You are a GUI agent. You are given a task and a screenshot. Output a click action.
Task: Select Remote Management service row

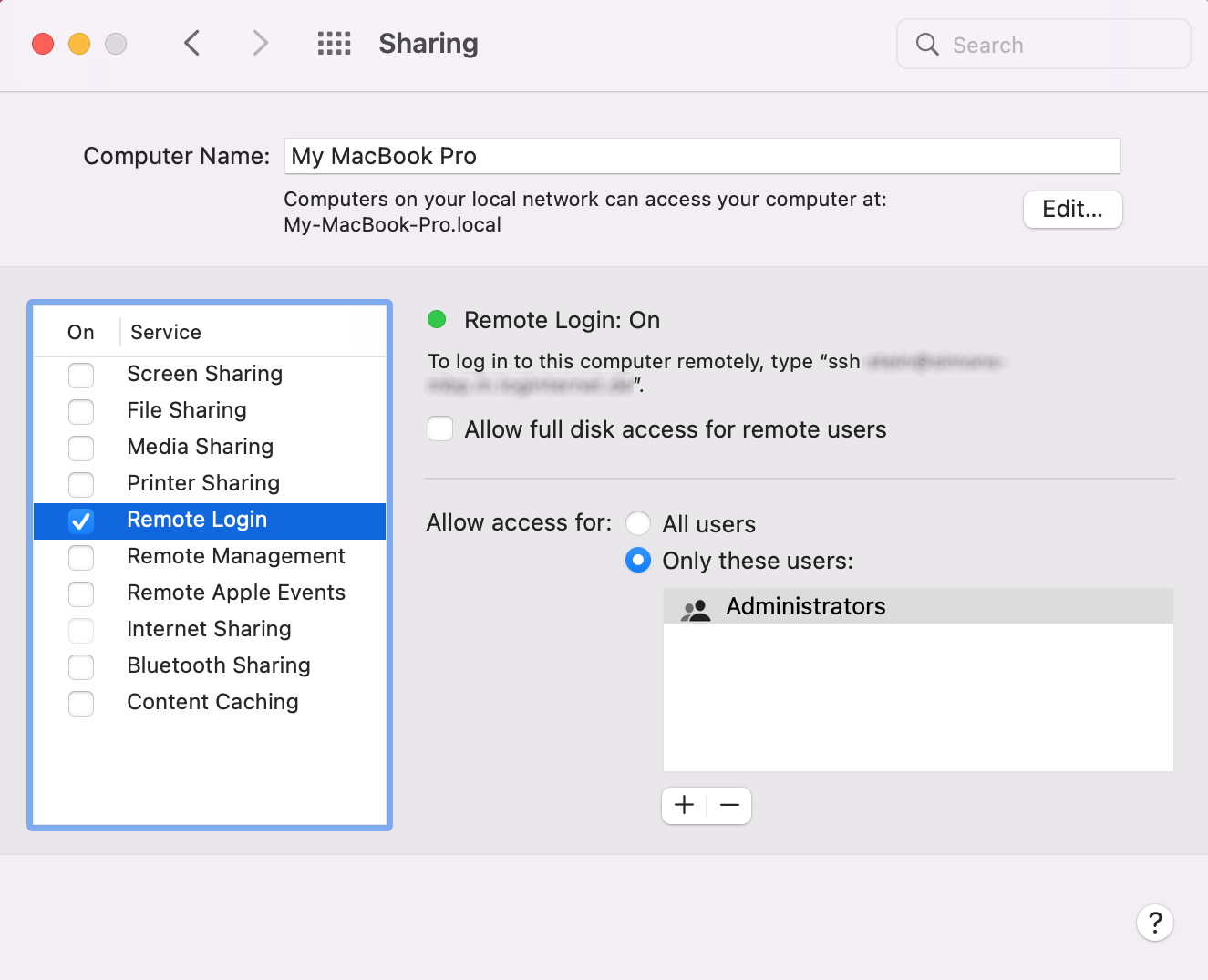[x=210, y=556]
